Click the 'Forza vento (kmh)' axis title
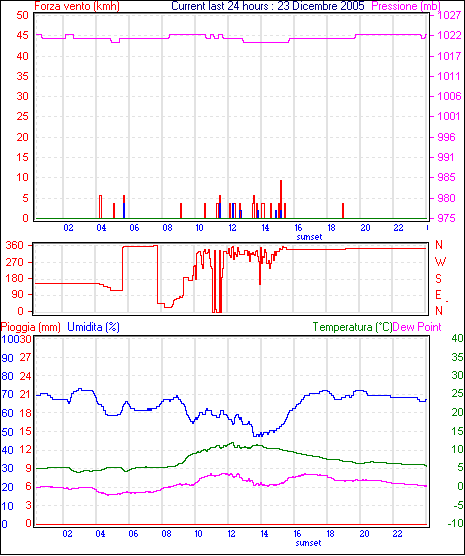Image resolution: width=465 pixels, height=556 pixels. [77, 6]
